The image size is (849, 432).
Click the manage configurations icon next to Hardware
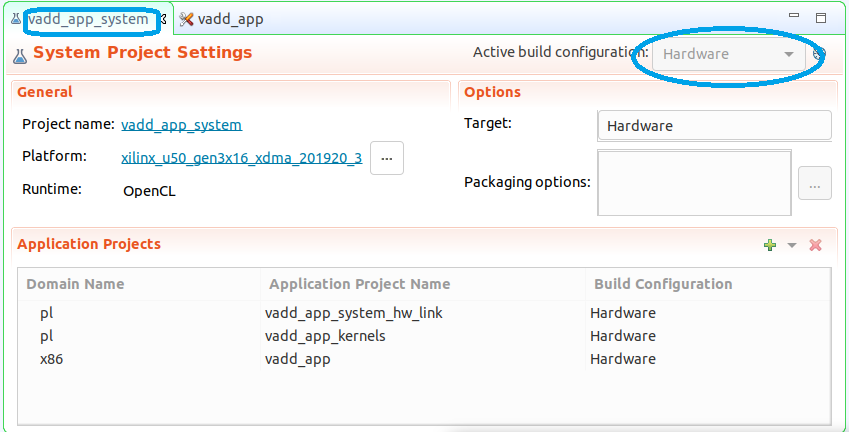pyautogui.click(x=819, y=54)
